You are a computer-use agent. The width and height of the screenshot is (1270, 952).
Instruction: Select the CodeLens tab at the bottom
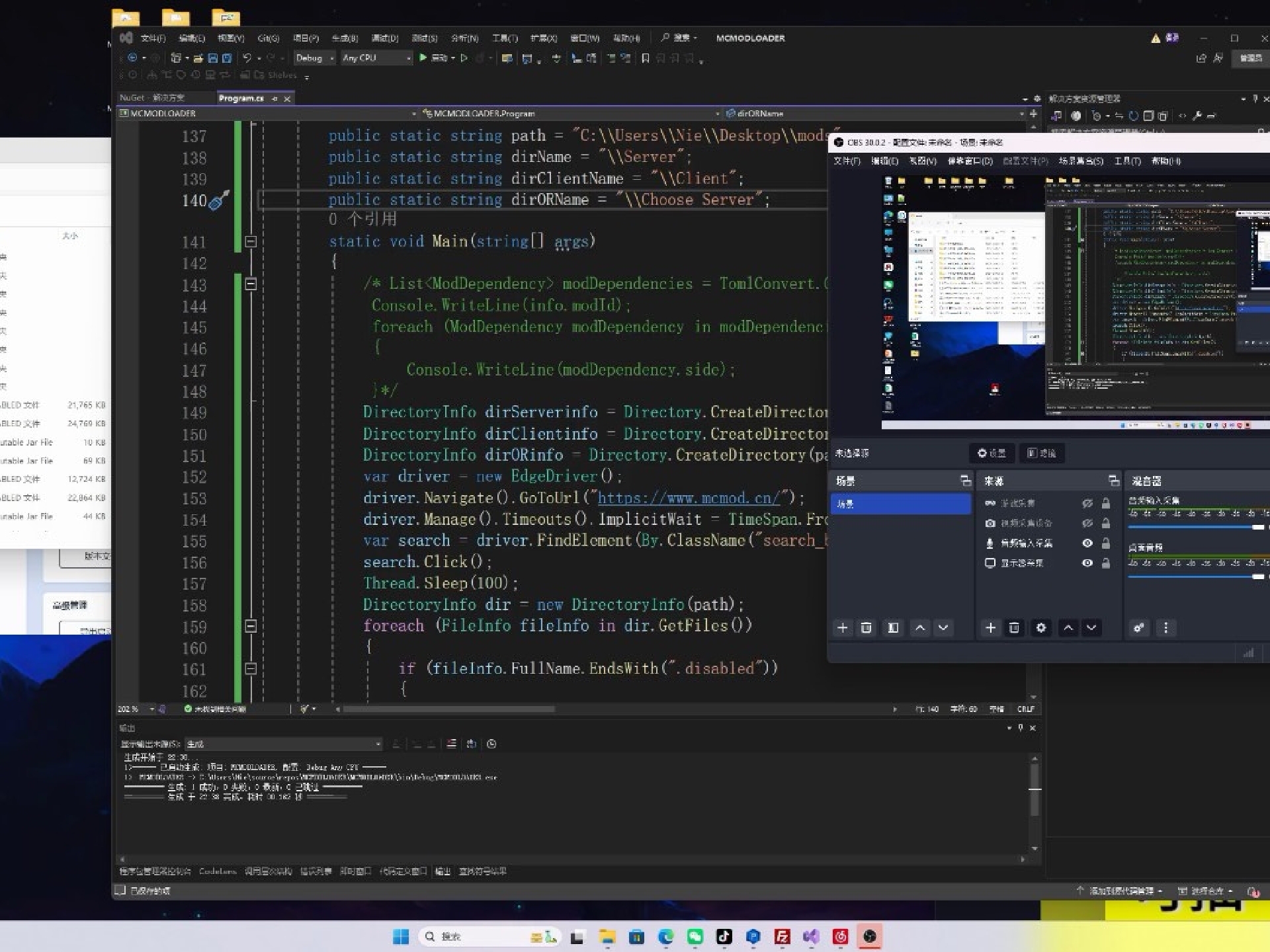pos(218,871)
